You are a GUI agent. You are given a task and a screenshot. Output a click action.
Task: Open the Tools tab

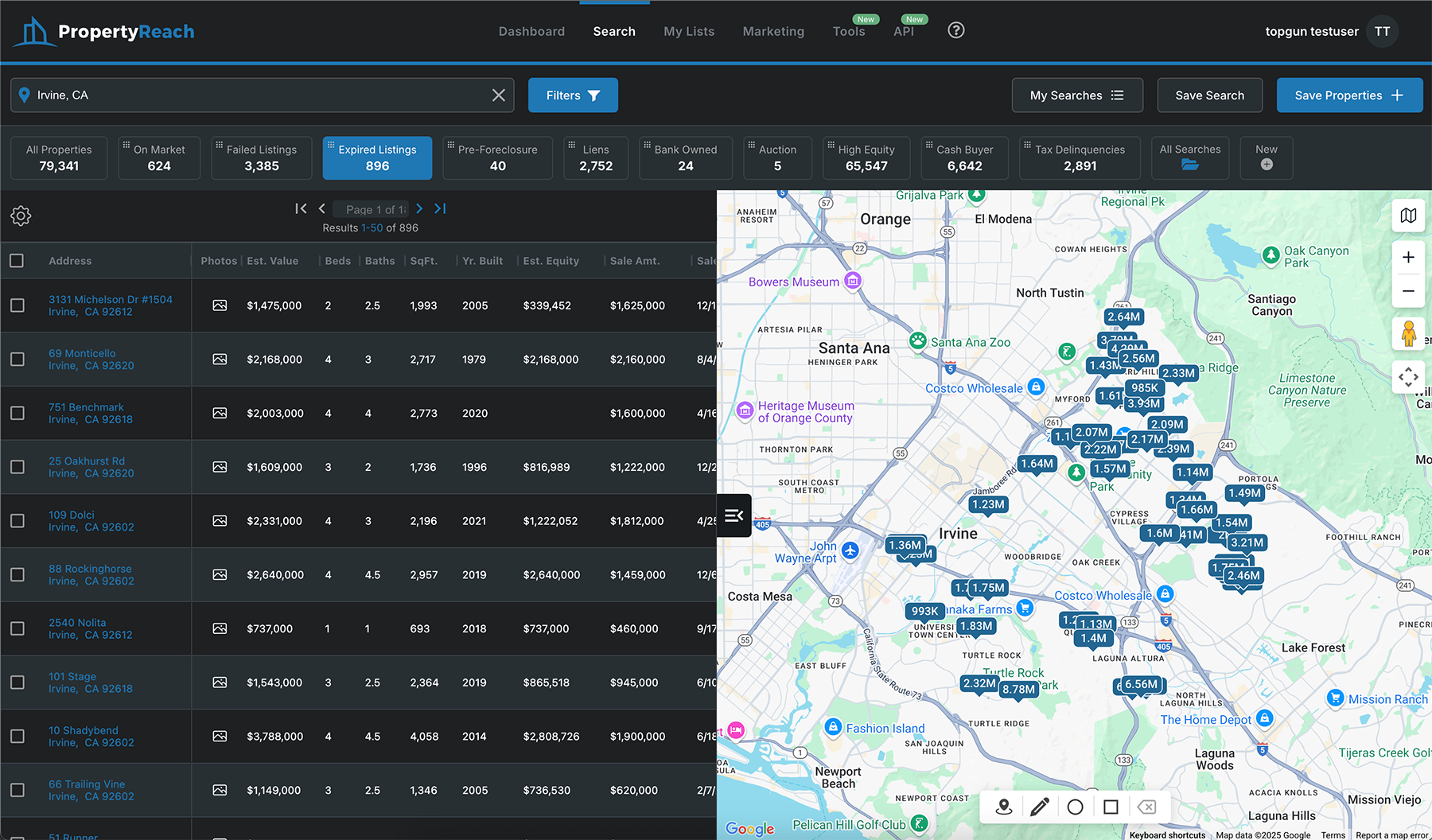click(x=849, y=32)
